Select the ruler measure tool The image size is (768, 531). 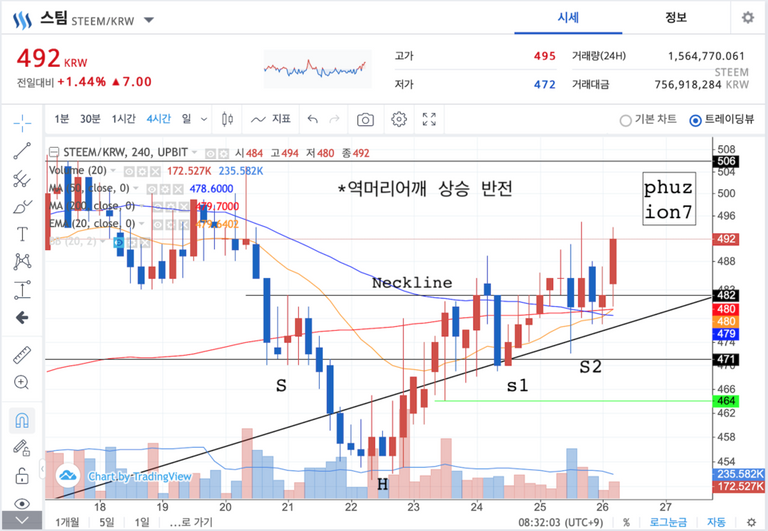click(x=22, y=355)
